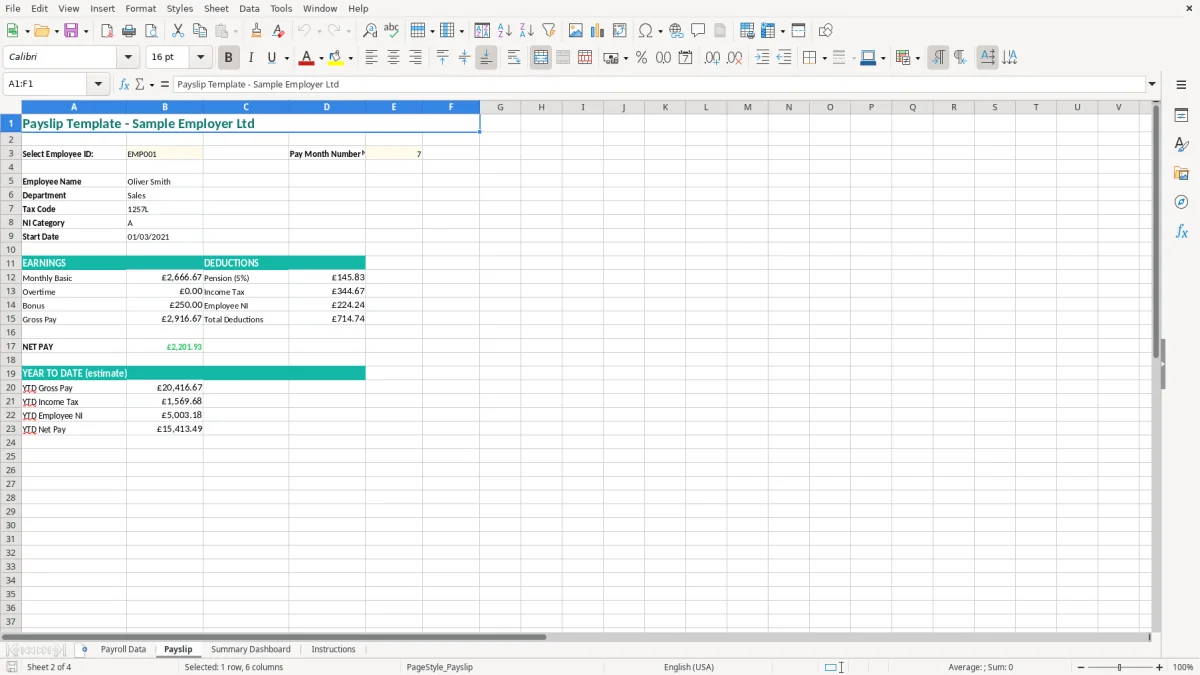Expand background color dropdown arrow

tap(350, 58)
